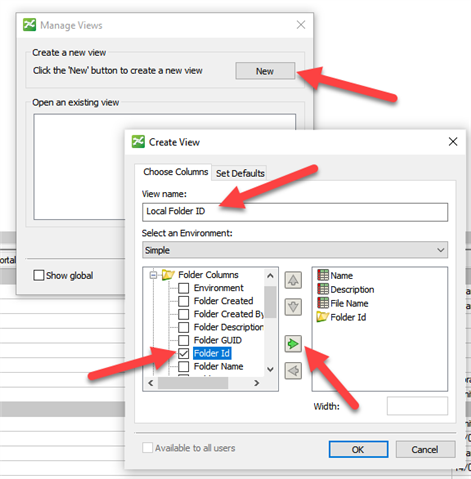Check the Folder GUID checkbox
Image resolution: width=471 pixels, height=479 pixels.
pos(183,340)
